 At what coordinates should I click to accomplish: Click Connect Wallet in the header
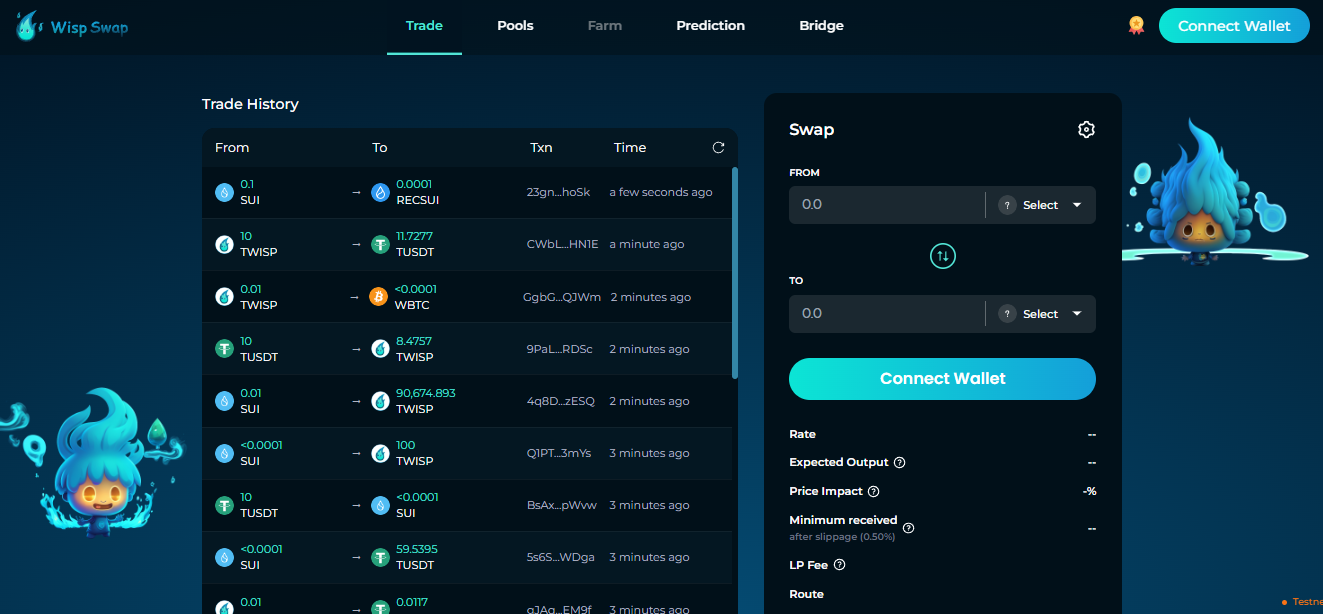point(1233,26)
